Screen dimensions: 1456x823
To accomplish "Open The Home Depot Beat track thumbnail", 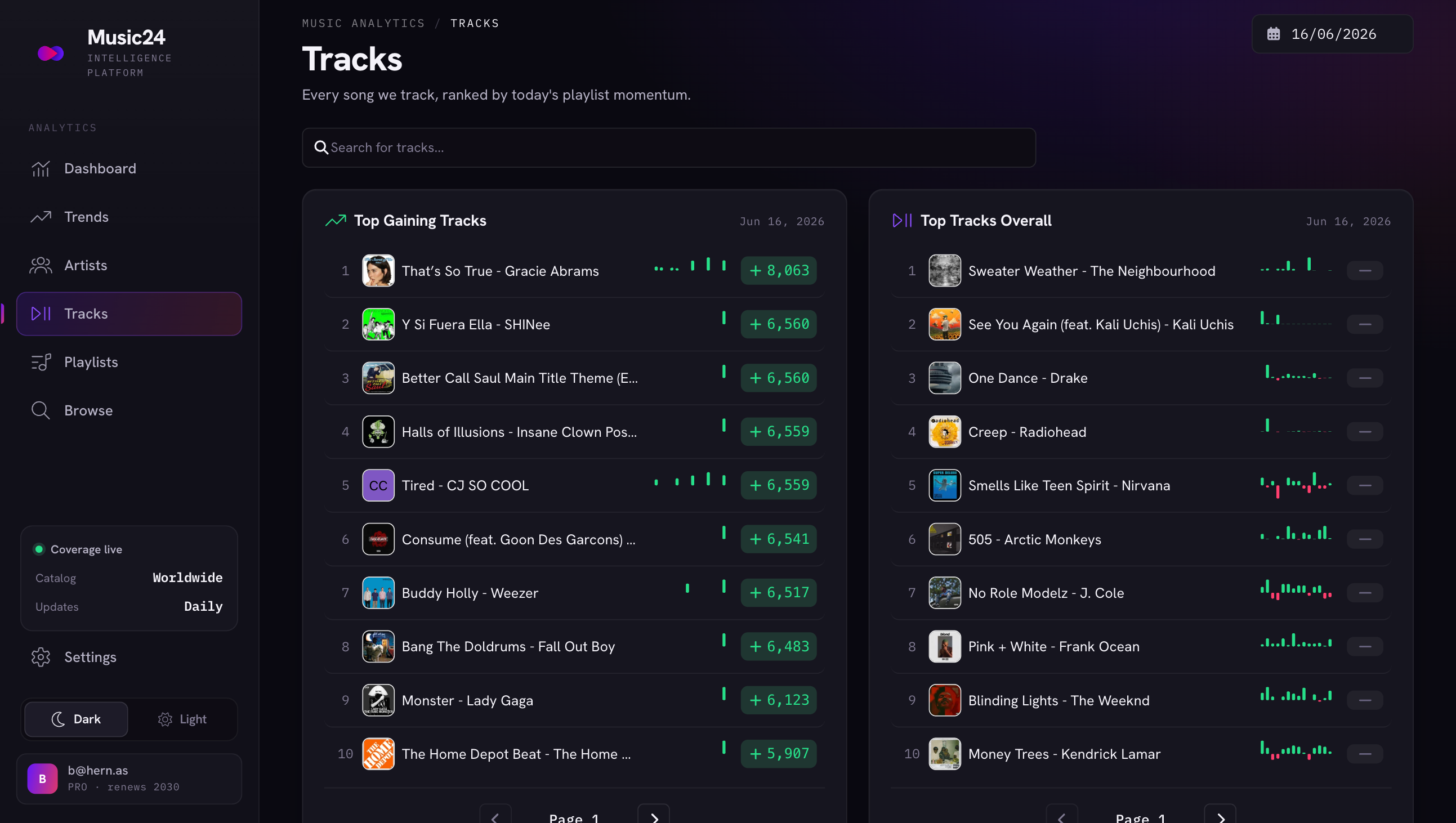I will click(378, 754).
